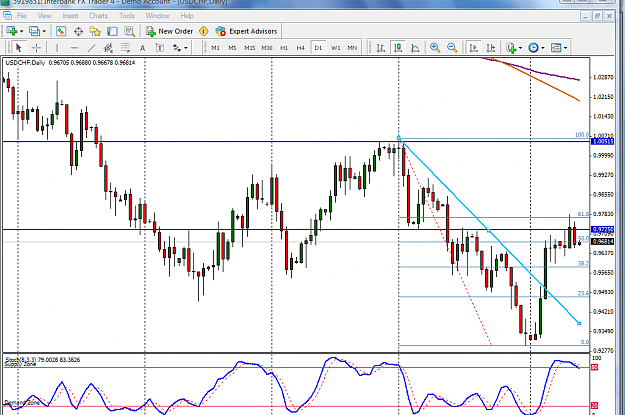The height and width of the screenshot is (415, 625).
Task: Open the Window menu
Action: point(157,16)
